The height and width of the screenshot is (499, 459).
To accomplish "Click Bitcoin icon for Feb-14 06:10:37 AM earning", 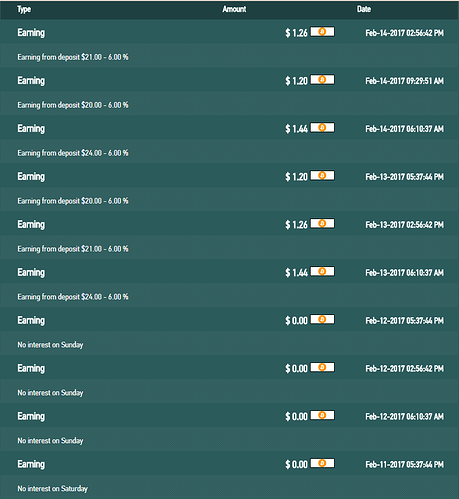I will [322, 128].
